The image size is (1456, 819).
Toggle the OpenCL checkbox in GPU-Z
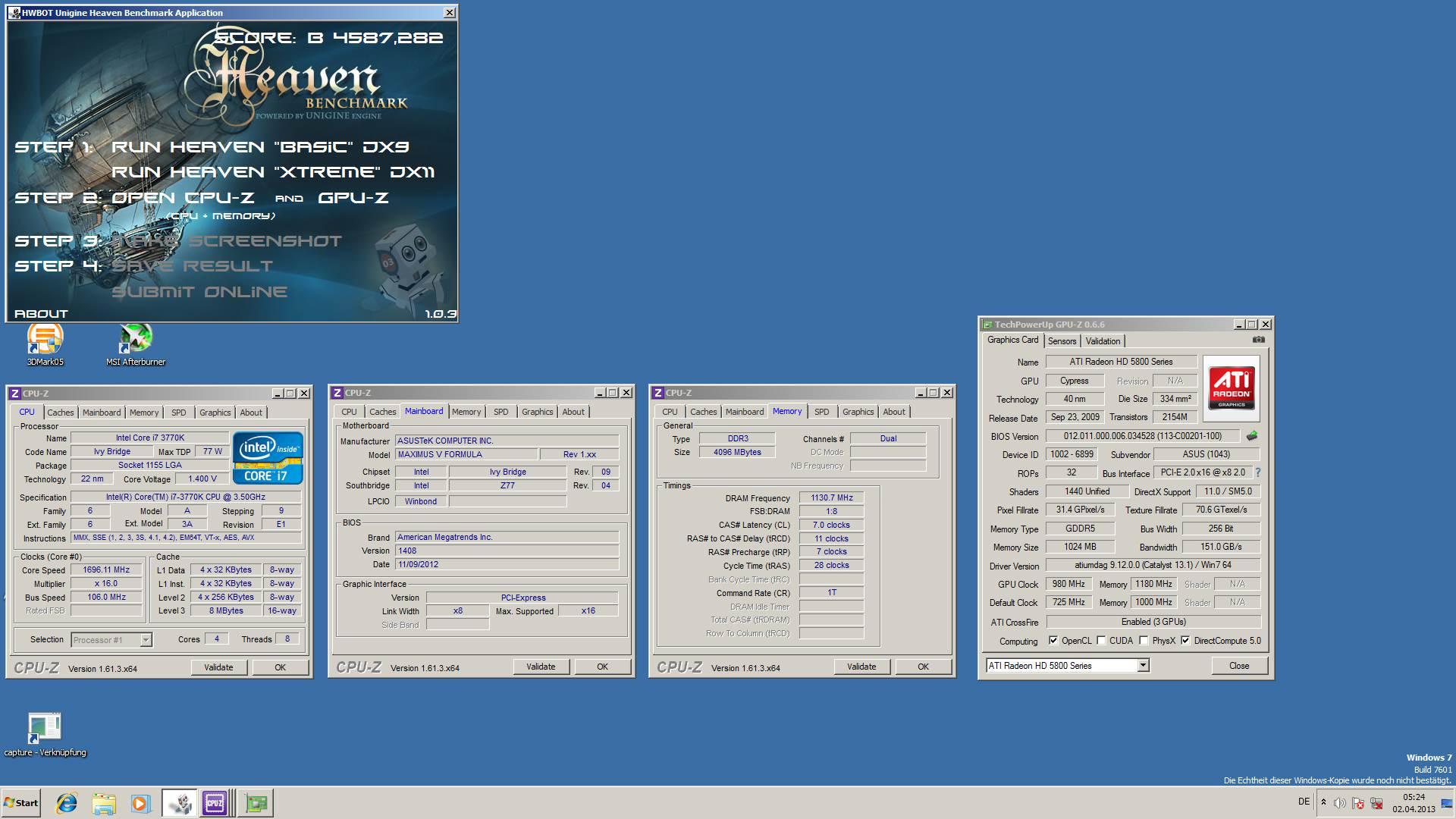(1053, 641)
